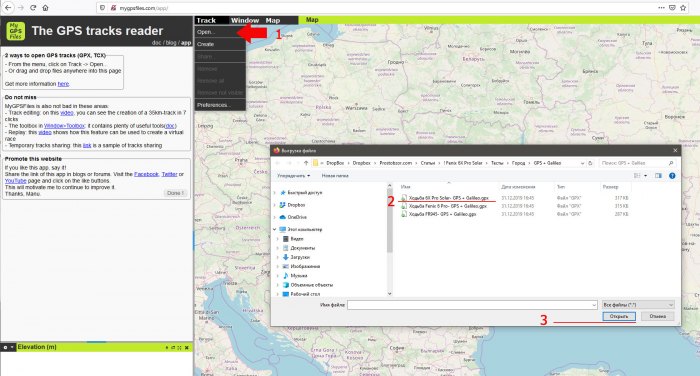Maximize the Elevation panel with the expand icon

179,347
